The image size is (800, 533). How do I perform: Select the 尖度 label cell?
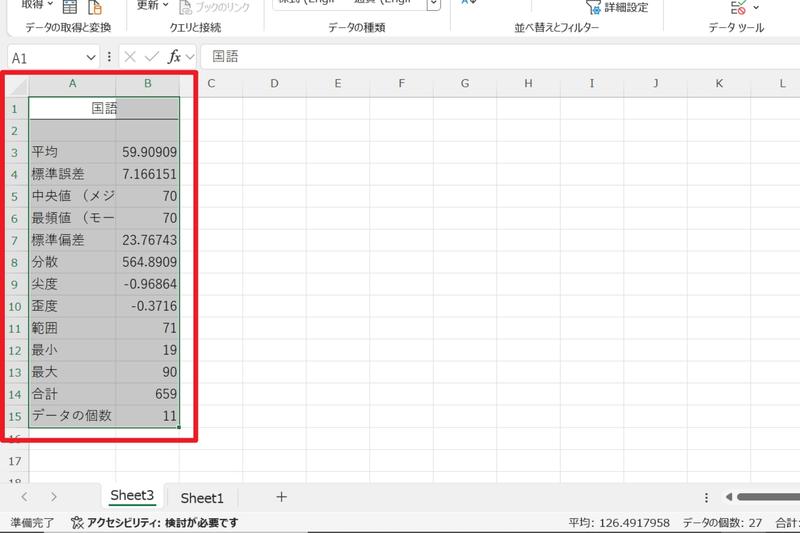coord(72,284)
